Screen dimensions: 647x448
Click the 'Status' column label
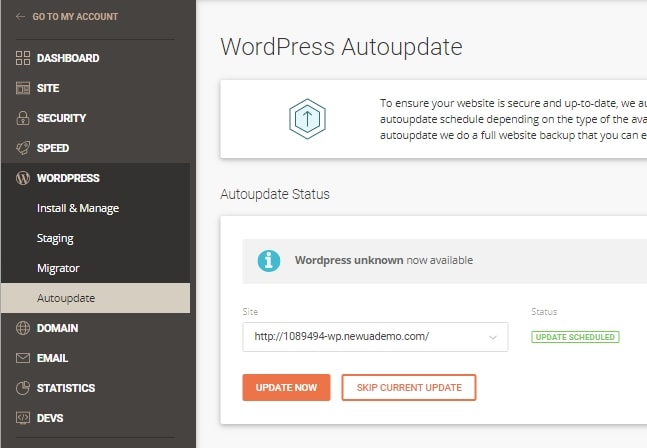click(544, 312)
